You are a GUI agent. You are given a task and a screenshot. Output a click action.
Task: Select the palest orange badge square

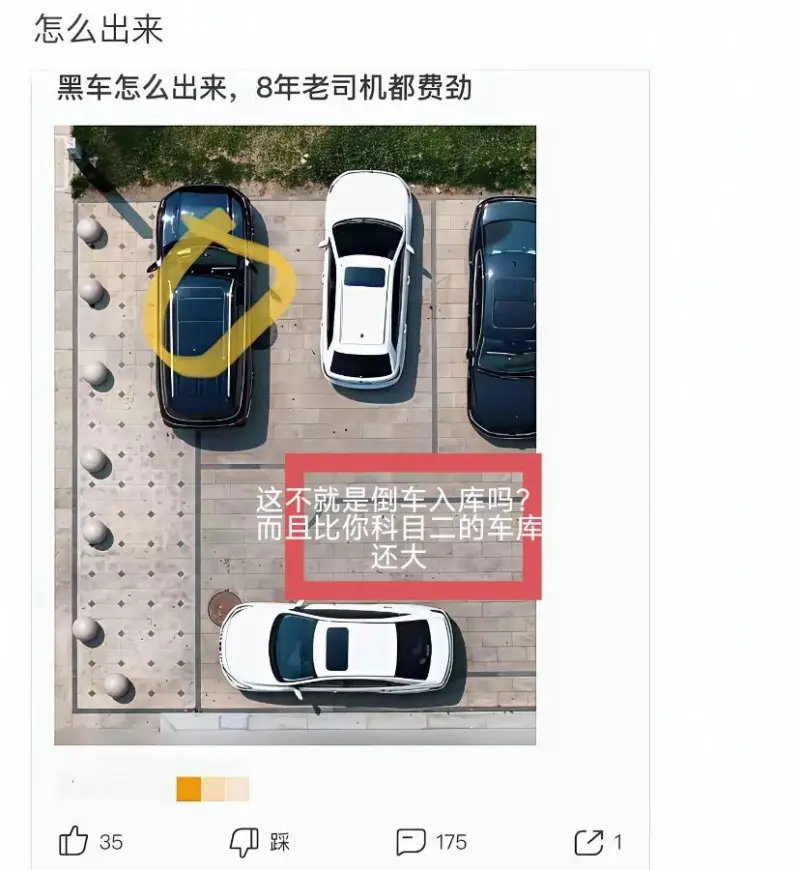click(x=237, y=789)
